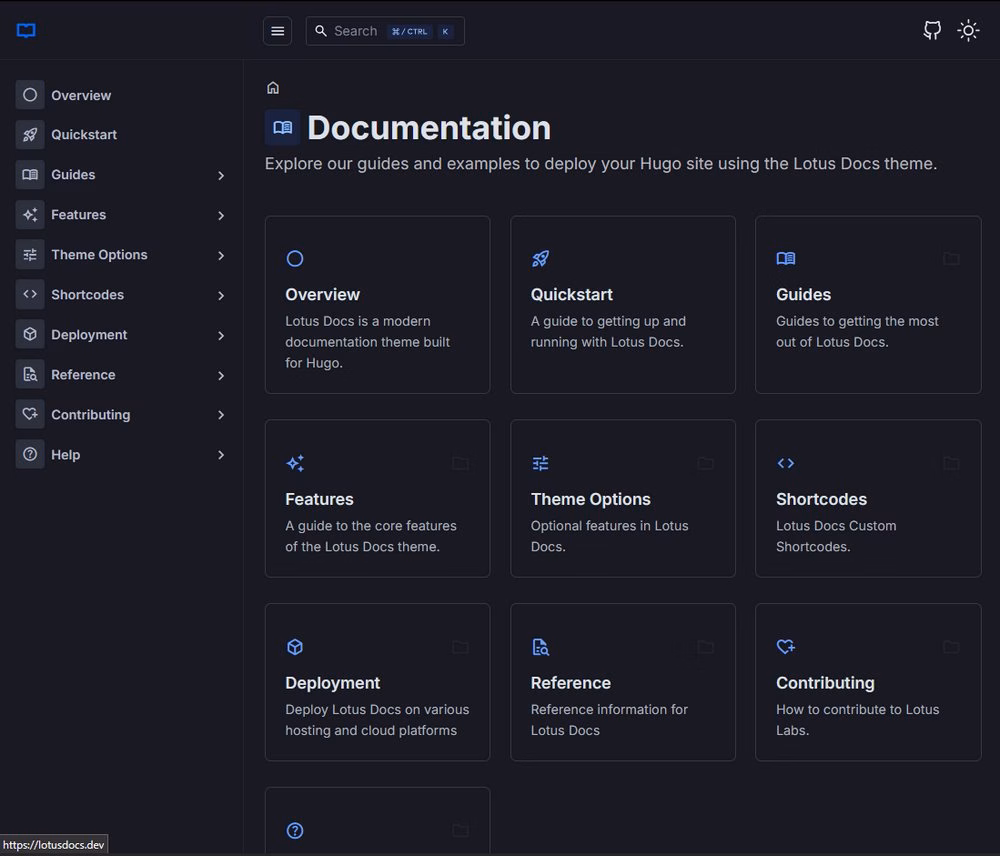The image size is (1000, 856).
Task: Select Help label in sidebar
Action: point(66,455)
